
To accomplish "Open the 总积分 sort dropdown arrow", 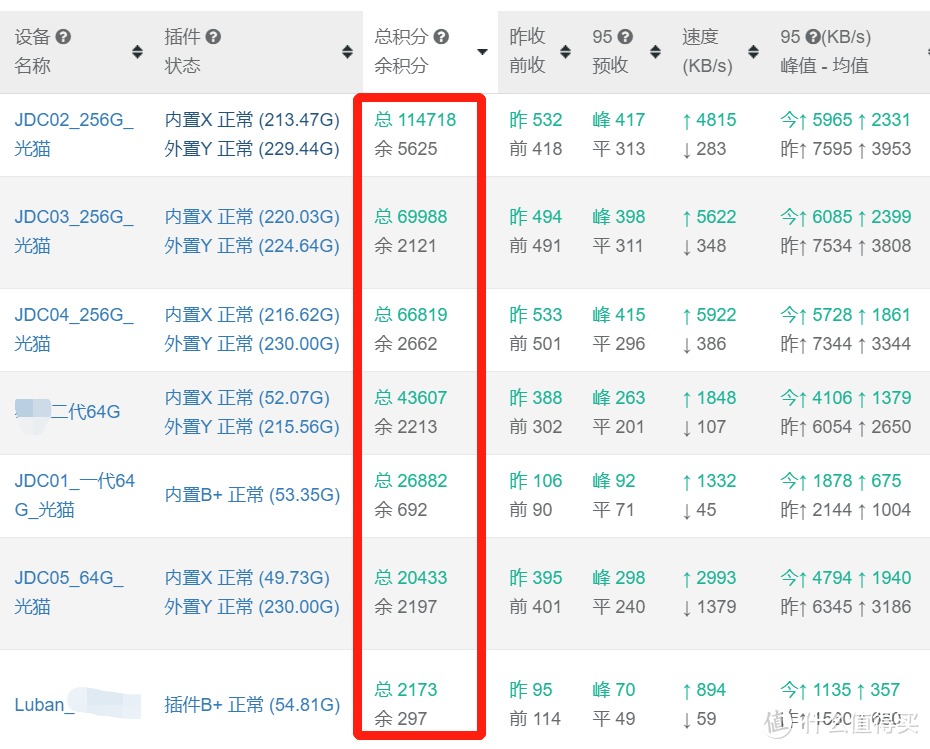I will pyautogui.click(x=481, y=52).
